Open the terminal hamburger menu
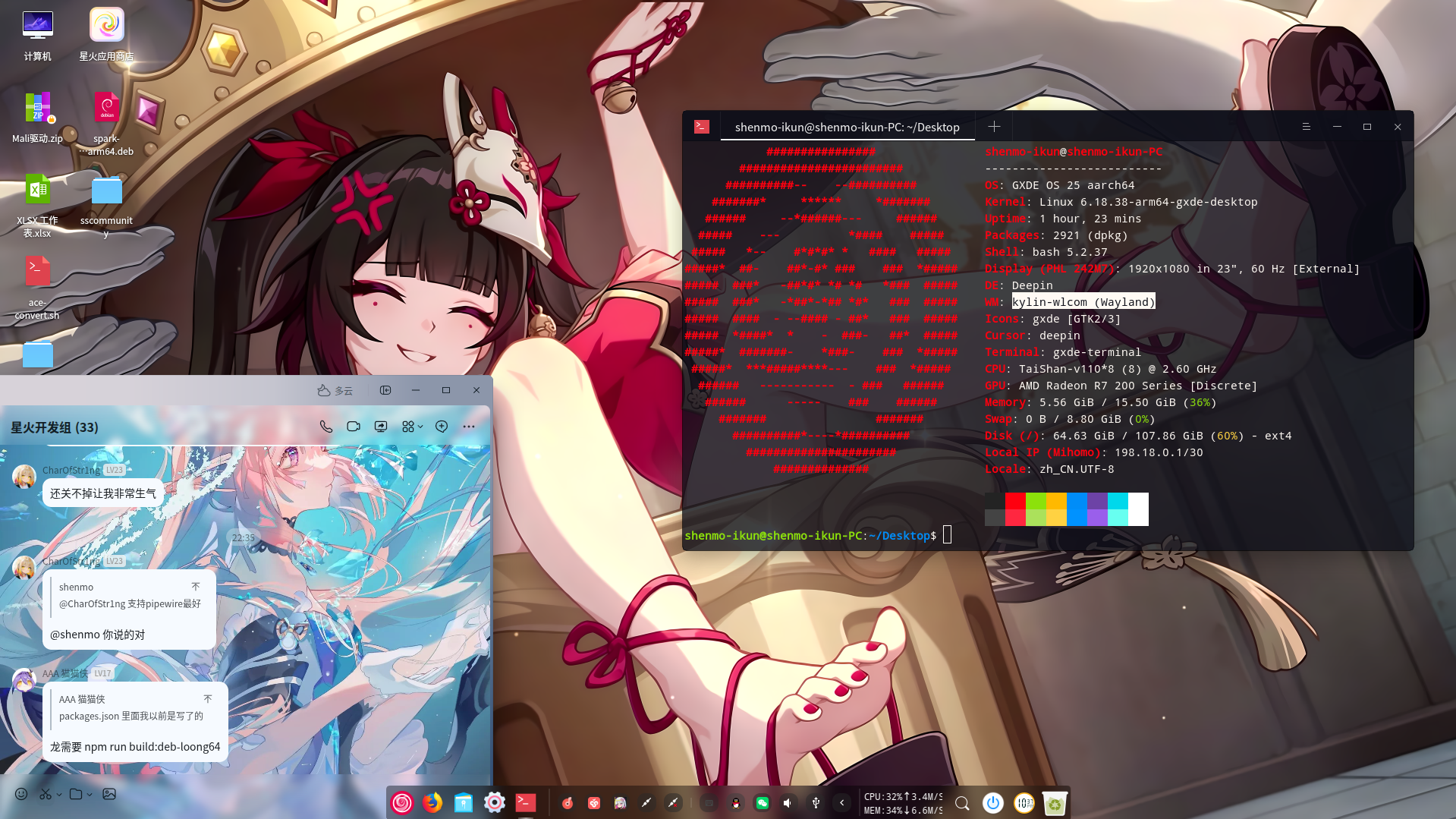This screenshot has height=819, width=1456. click(1307, 127)
